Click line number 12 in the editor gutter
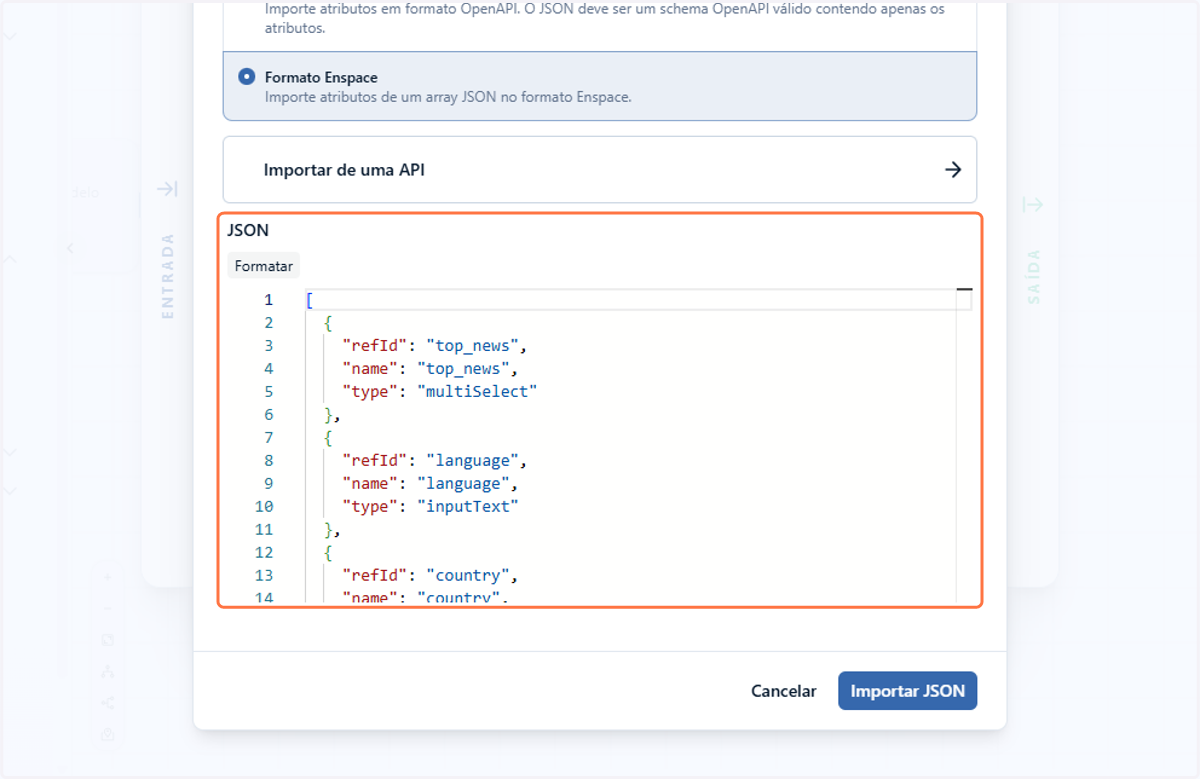The width and height of the screenshot is (1200, 779). coord(264,553)
